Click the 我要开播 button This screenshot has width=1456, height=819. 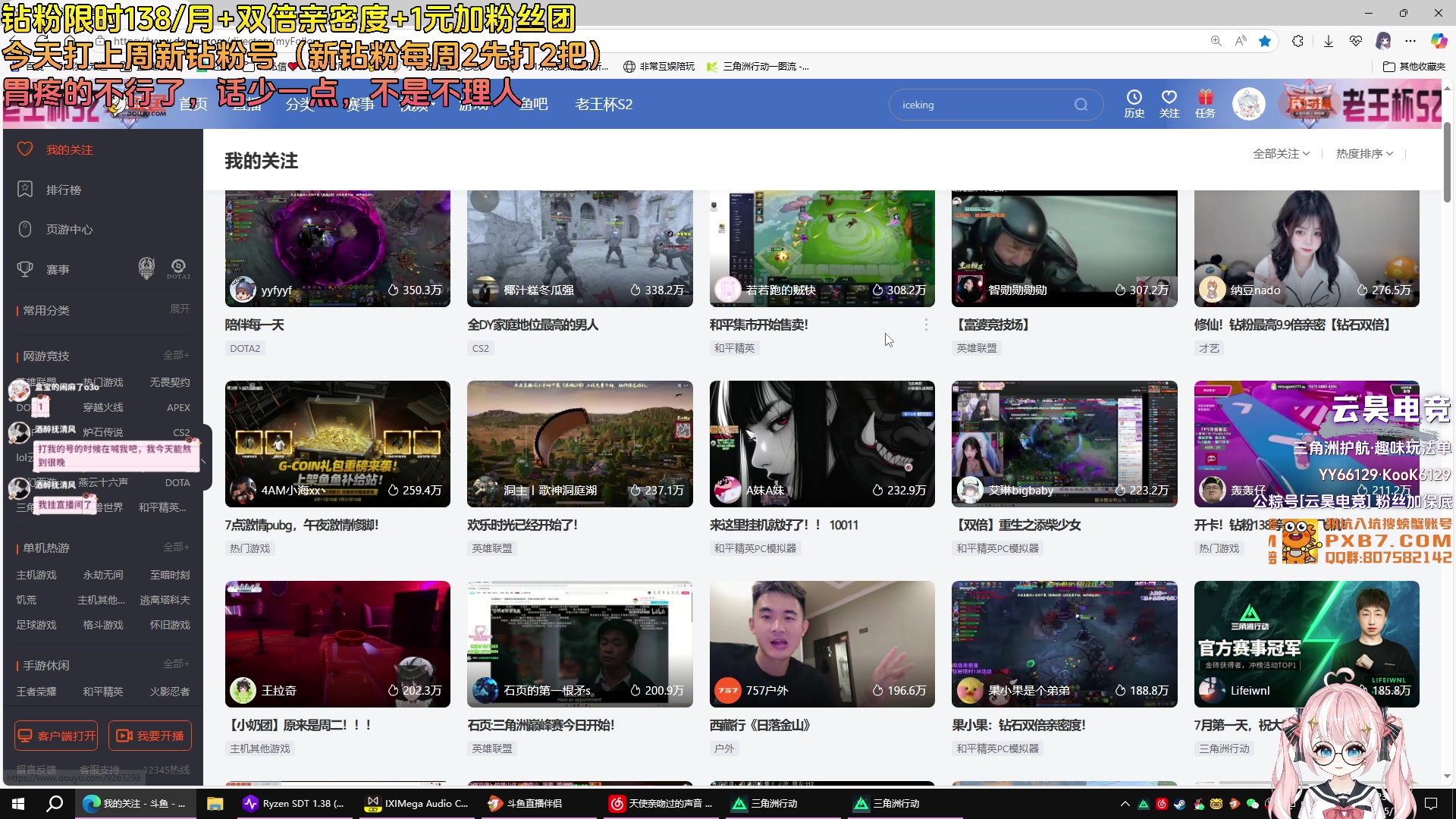coord(150,736)
